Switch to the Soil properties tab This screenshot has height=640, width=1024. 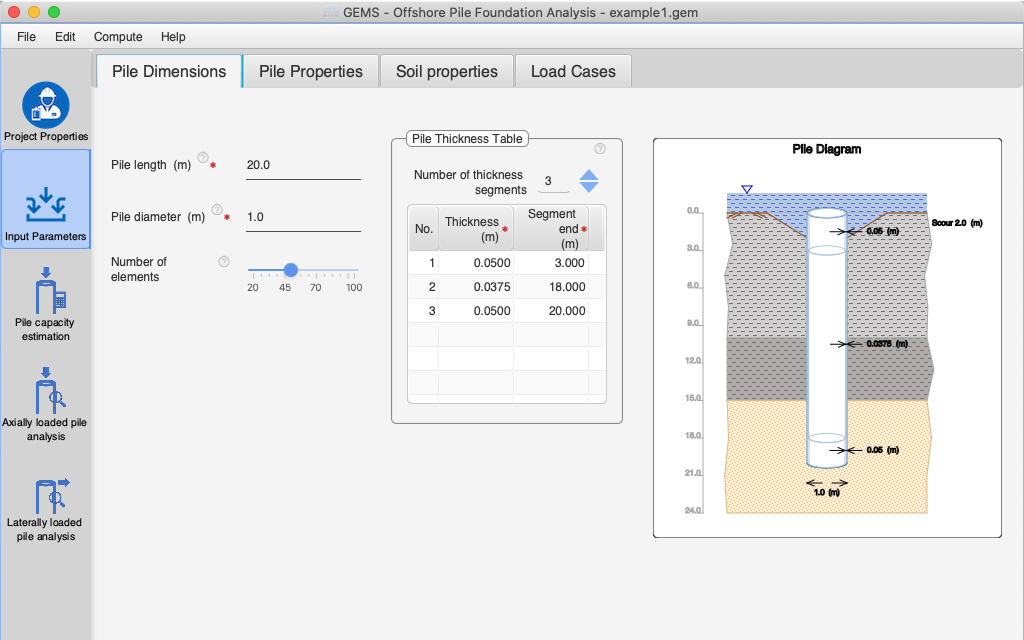[x=446, y=72]
